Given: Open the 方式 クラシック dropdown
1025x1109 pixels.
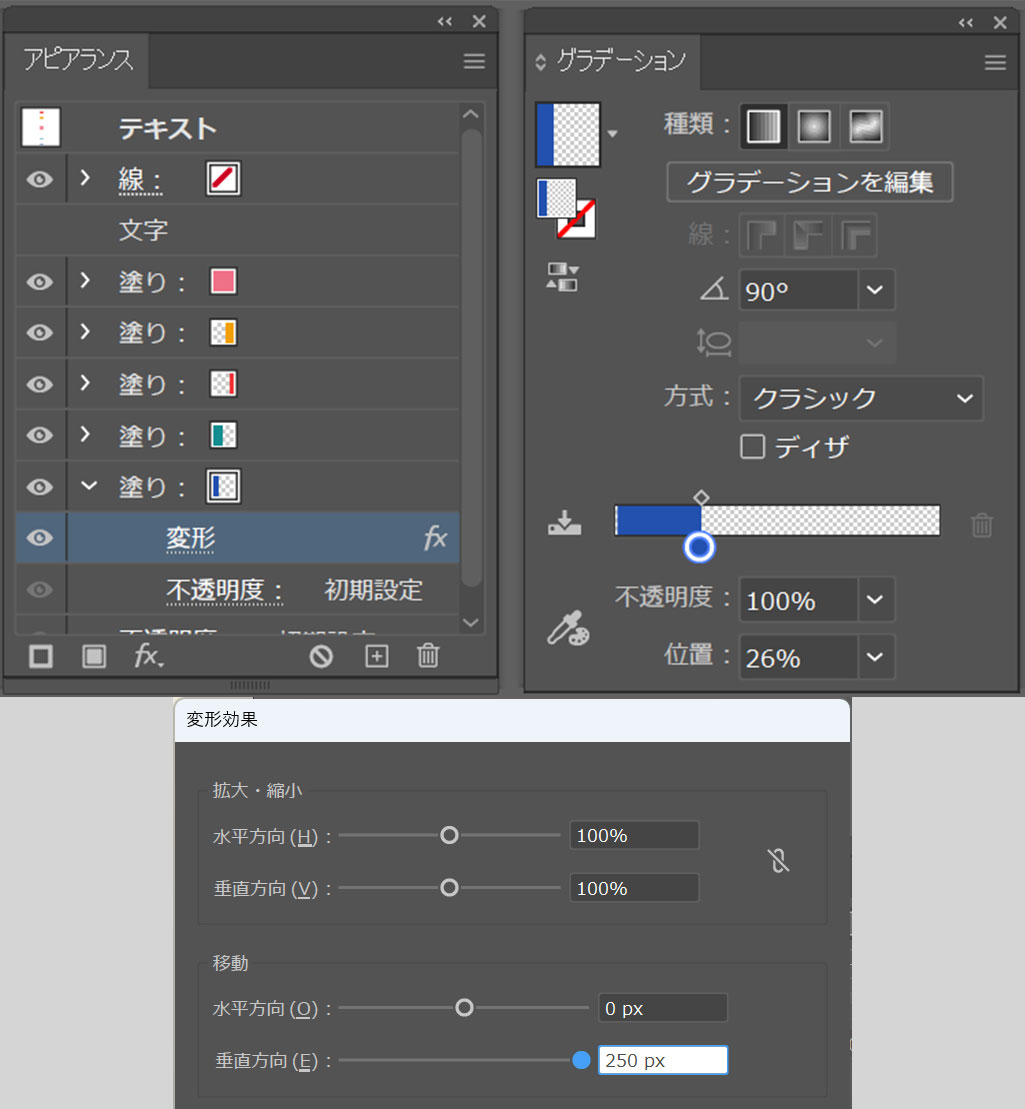Looking at the screenshot, I should point(963,398).
